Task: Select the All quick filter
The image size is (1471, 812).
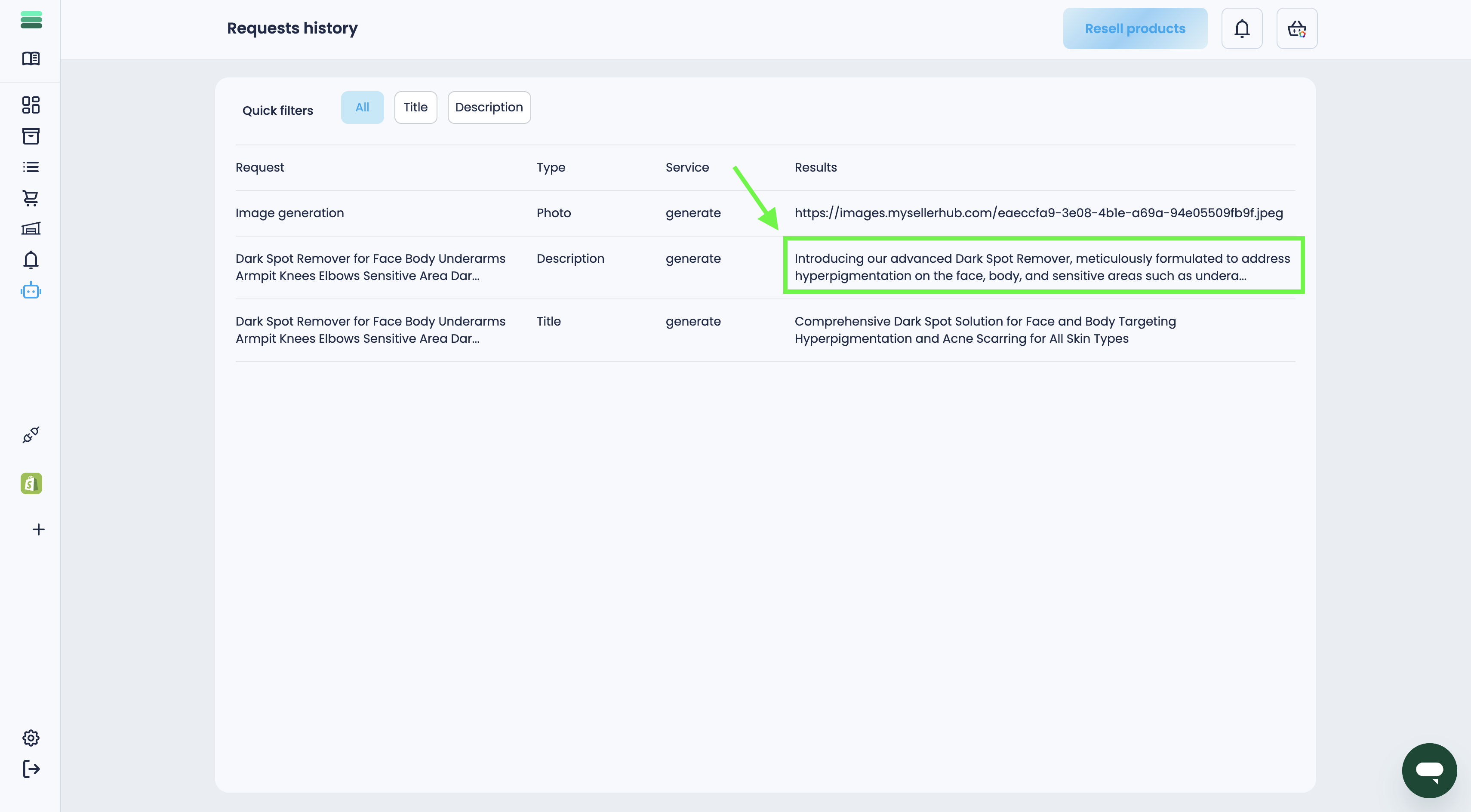Action: (x=362, y=108)
